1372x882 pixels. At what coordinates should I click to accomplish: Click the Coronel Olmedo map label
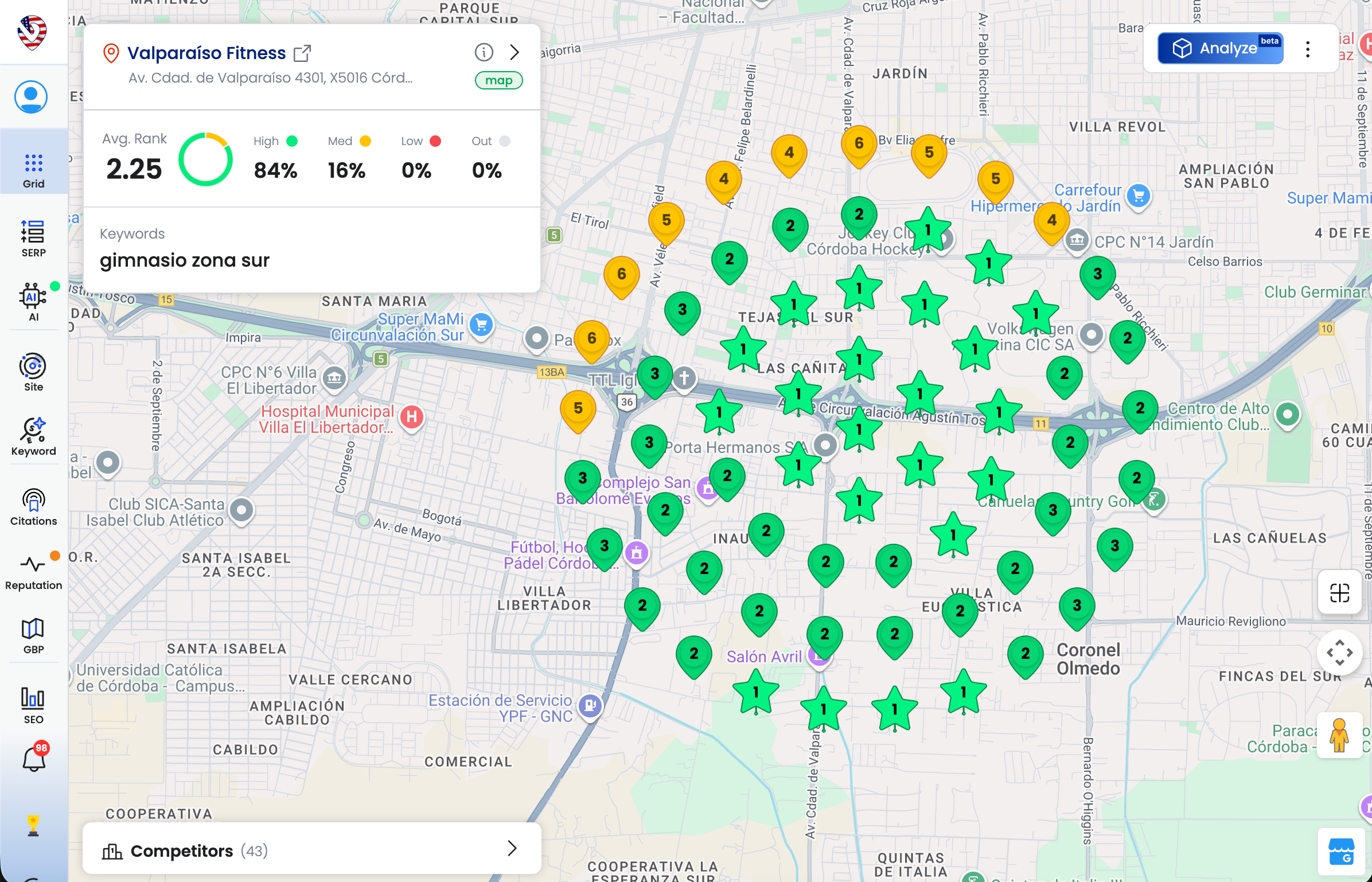click(x=1088, y=659)
